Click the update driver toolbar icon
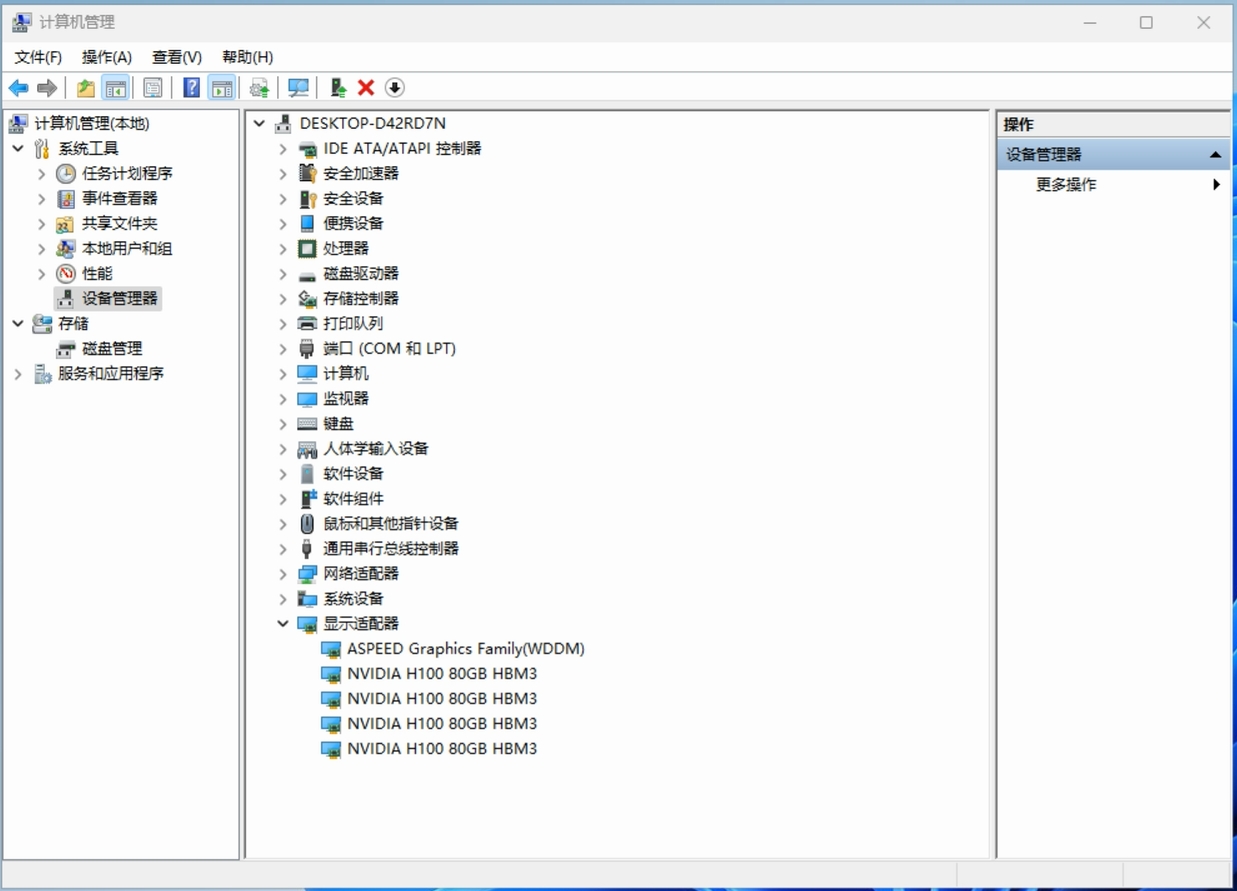 [260, 88]
